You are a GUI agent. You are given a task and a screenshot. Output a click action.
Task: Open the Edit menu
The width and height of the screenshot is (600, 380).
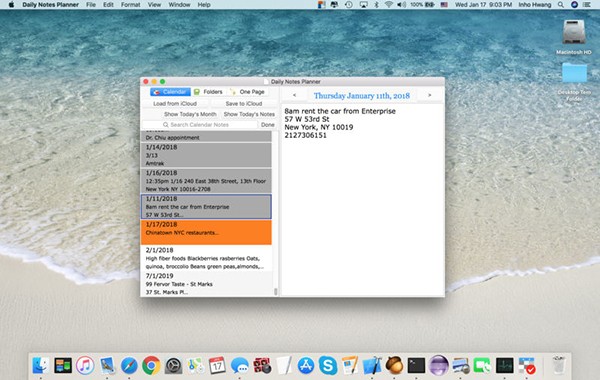[108, 5]
